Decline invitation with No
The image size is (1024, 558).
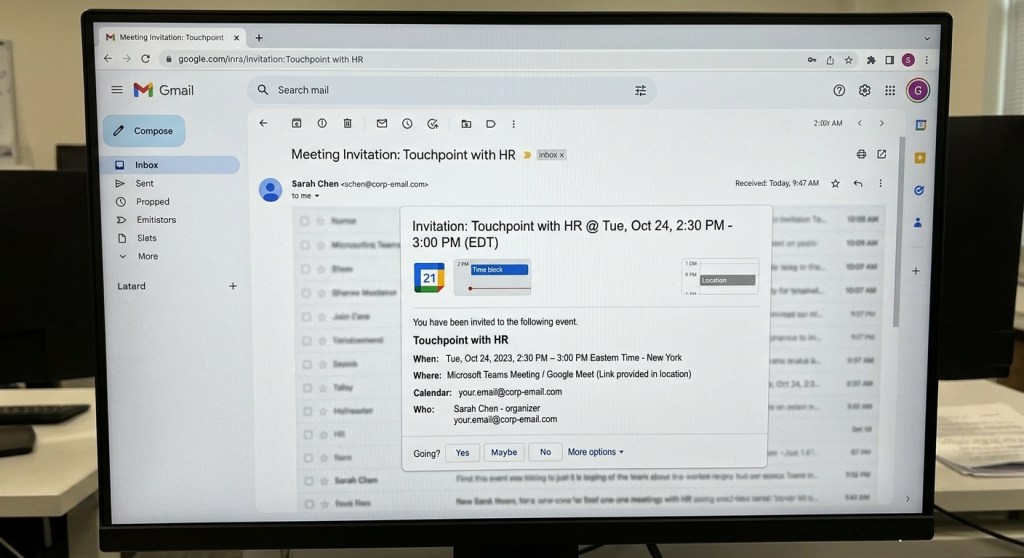(x=545, y=451)
